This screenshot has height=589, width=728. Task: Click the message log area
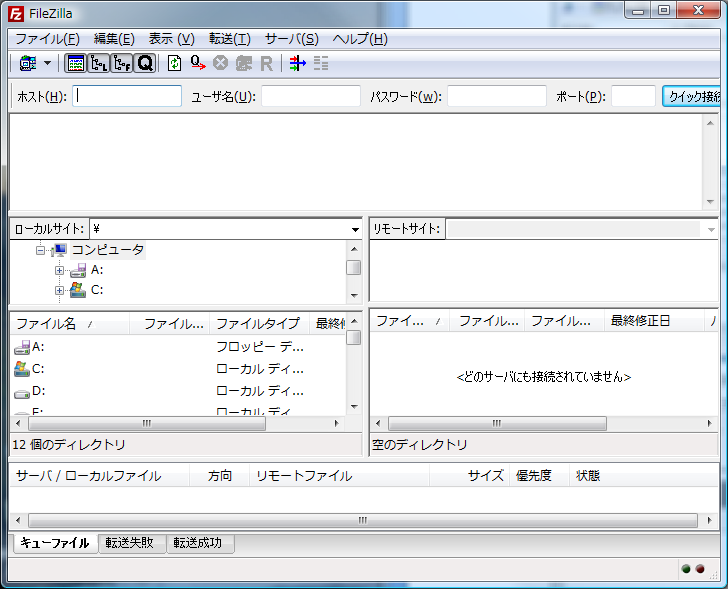coord(357,162)
